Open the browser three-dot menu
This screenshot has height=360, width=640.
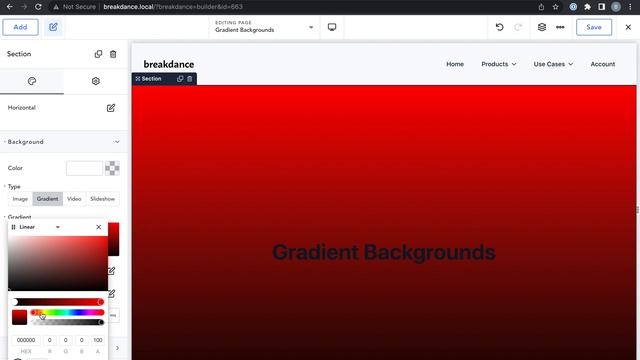(x=630, y=7)
